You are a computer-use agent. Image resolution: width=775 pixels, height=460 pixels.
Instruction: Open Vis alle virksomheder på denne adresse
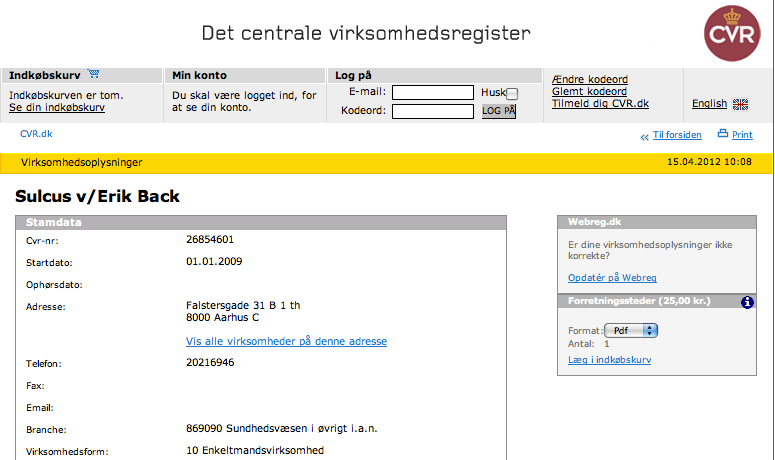(x=286, y=341)
